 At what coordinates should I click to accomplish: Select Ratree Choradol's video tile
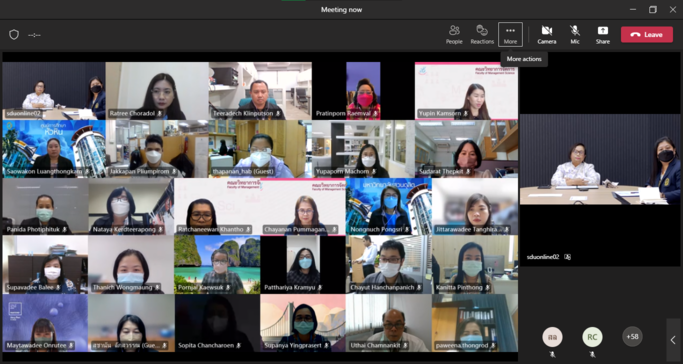[x=157, y=91]
